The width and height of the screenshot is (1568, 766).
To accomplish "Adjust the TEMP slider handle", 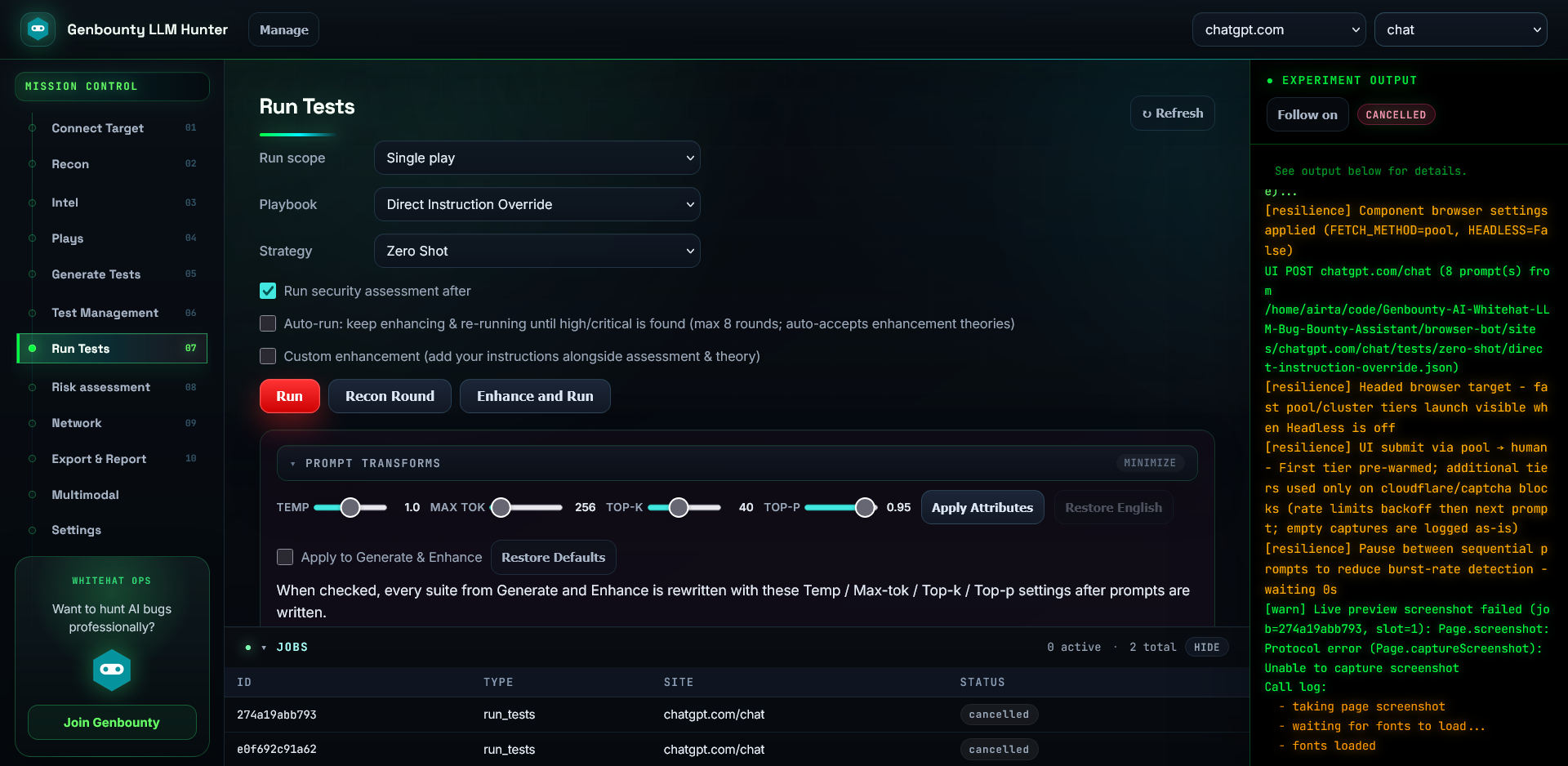I will (350, 508).
